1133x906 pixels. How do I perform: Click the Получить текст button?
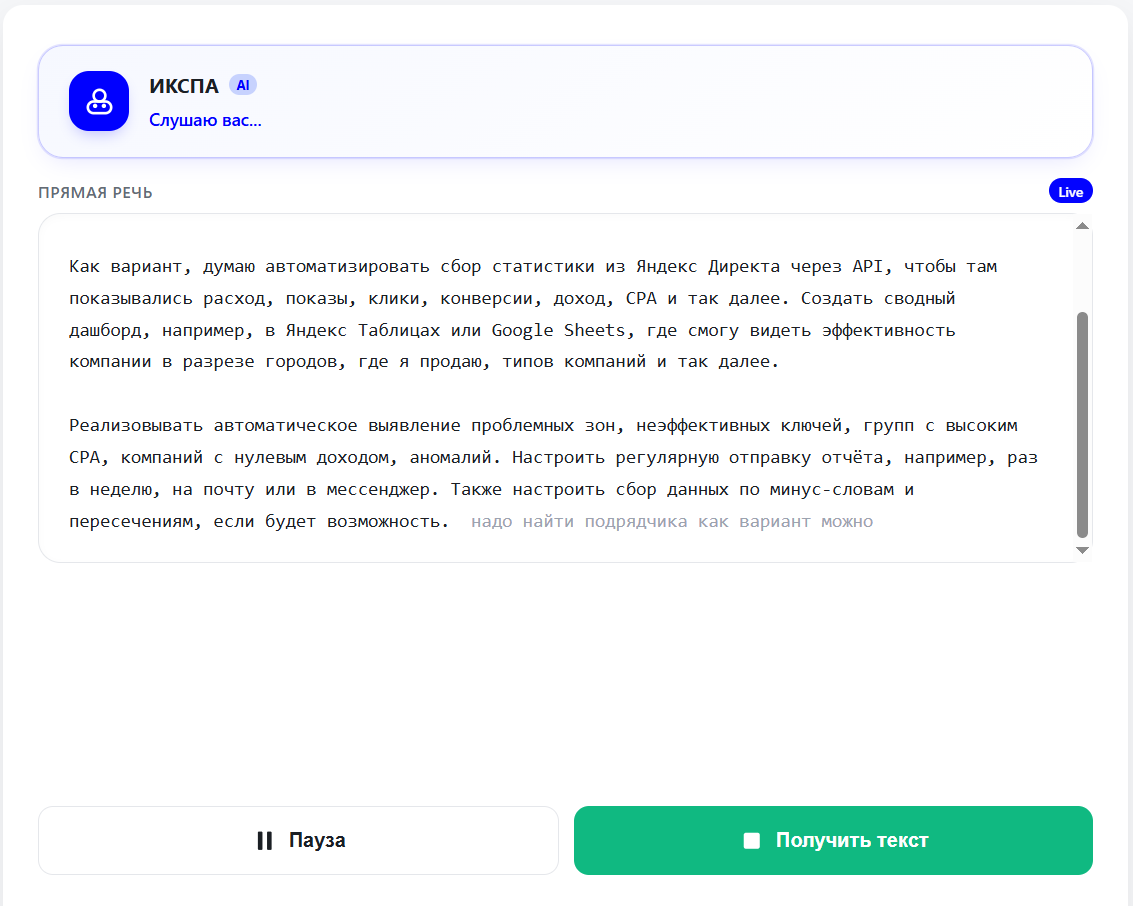[833, 840]
